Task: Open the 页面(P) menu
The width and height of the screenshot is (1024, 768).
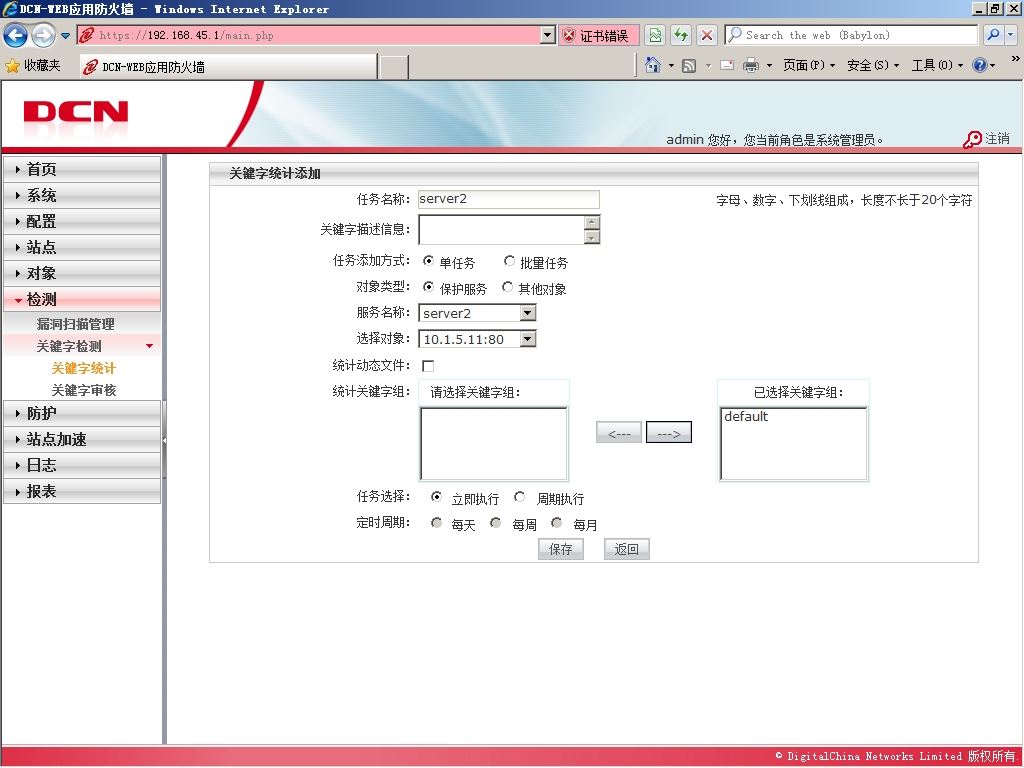Action: (x=808, y=65)
